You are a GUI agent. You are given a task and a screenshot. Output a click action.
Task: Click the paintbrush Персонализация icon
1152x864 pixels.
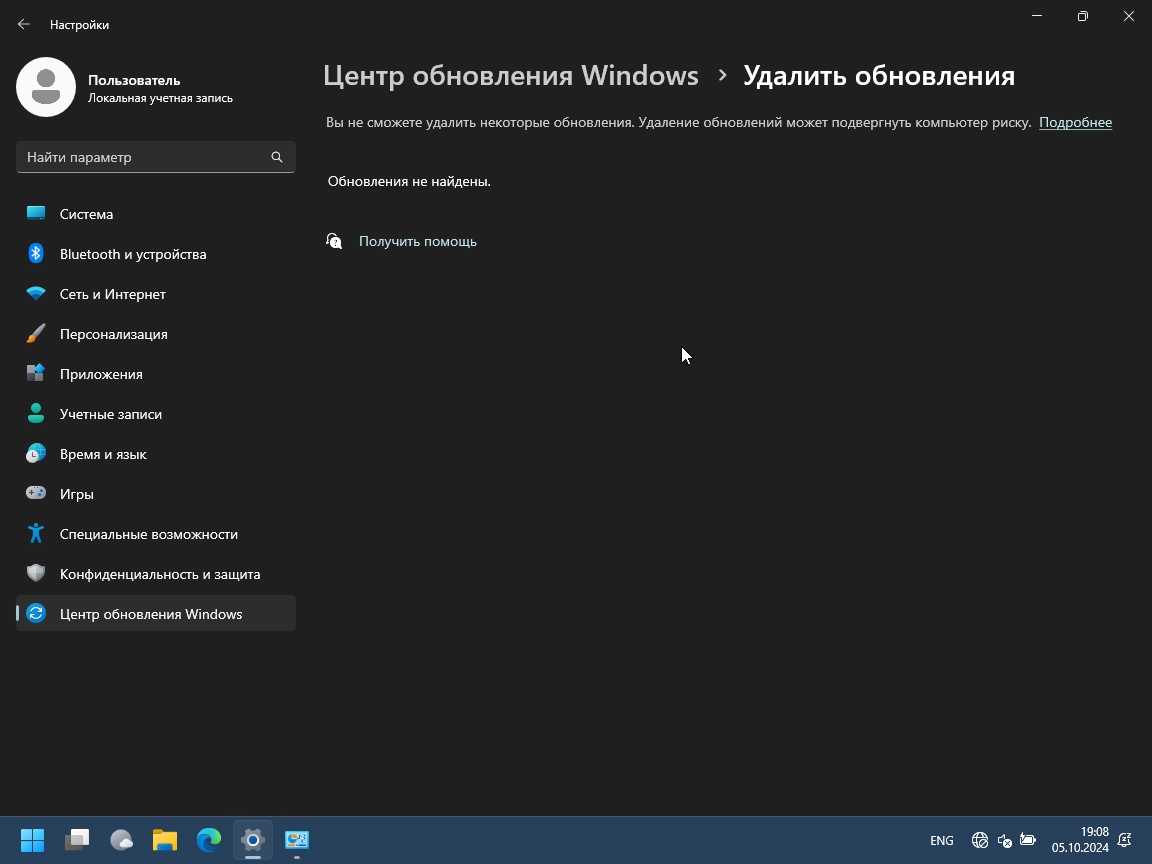(36, 334)
